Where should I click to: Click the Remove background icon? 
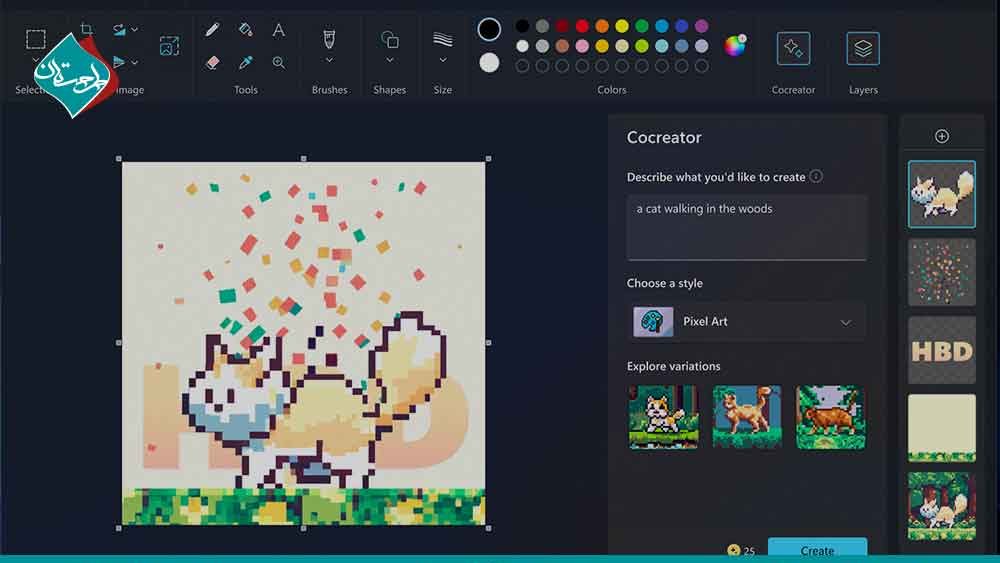pyautogui.click(x=169, y=45)
